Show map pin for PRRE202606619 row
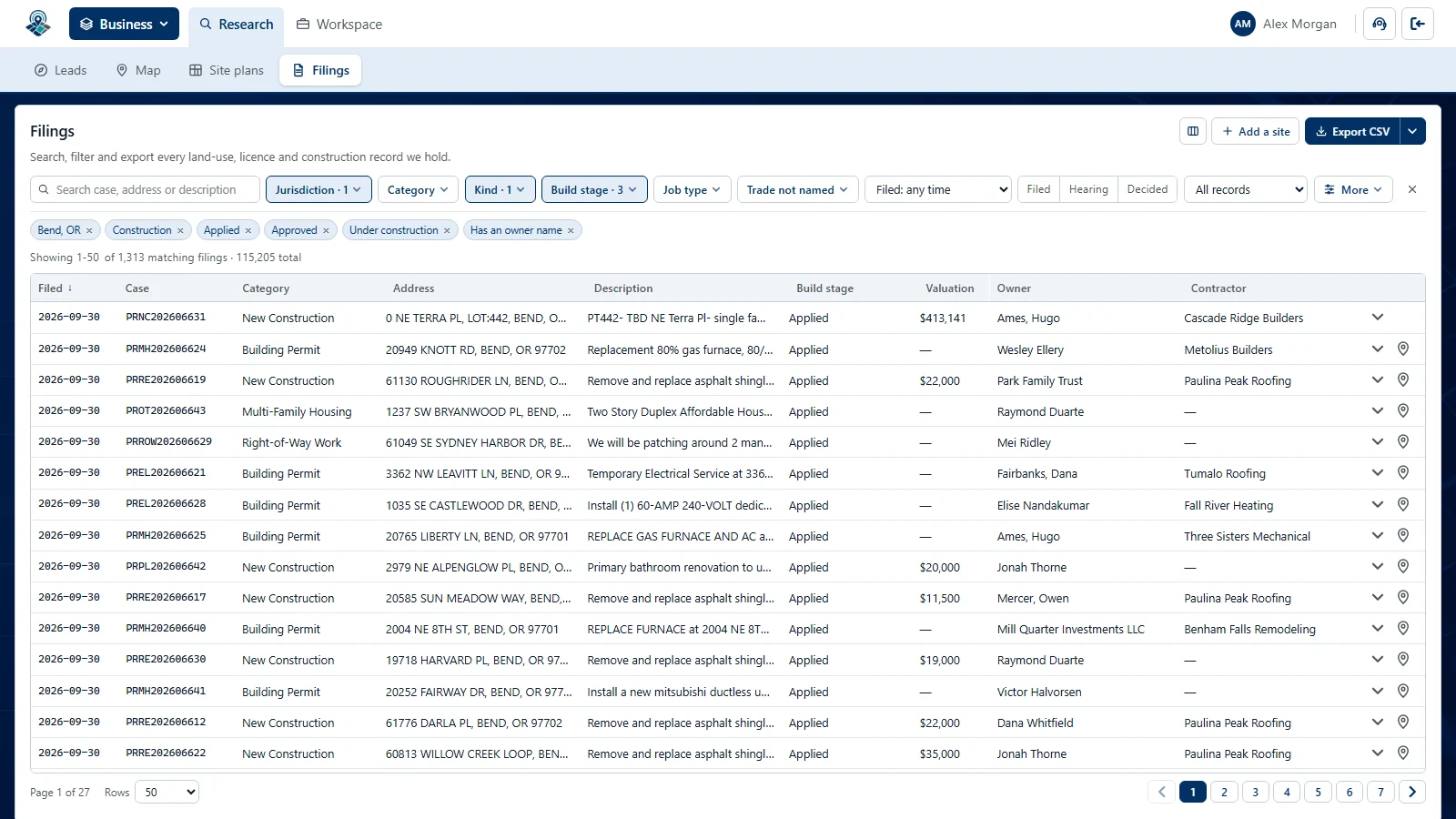 [1403, 380]
